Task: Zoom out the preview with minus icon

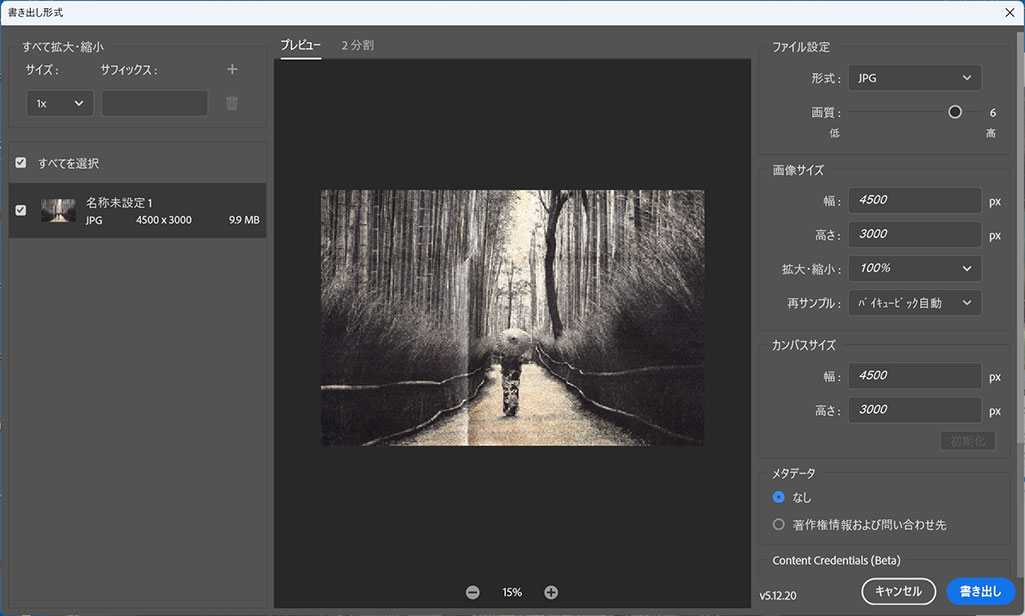Action: (x=473, y=592)
